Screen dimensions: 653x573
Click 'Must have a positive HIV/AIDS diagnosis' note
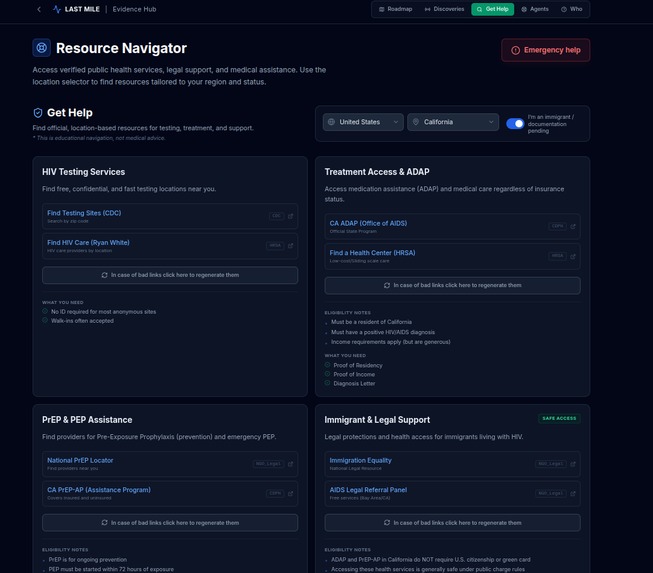pyautogui.click(x=383, y=332)
